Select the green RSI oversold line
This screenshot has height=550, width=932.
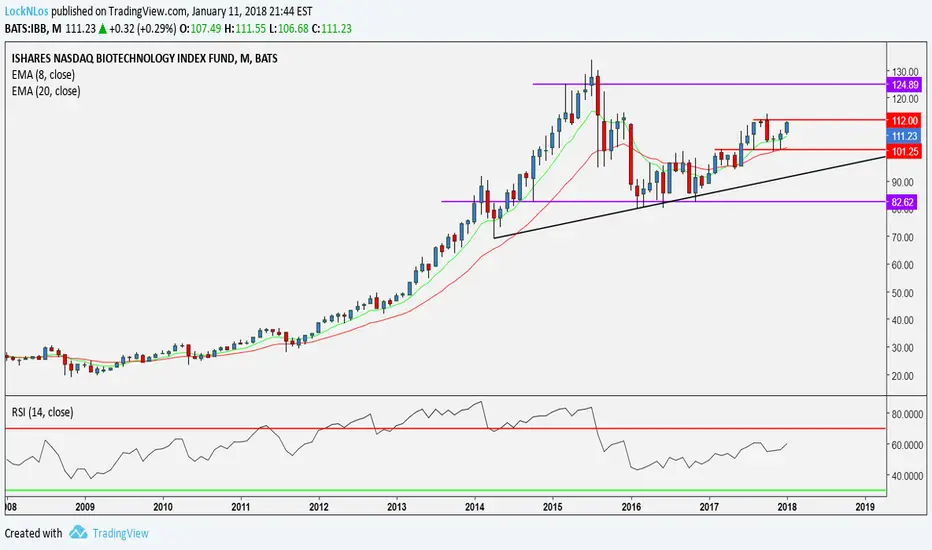445,491
